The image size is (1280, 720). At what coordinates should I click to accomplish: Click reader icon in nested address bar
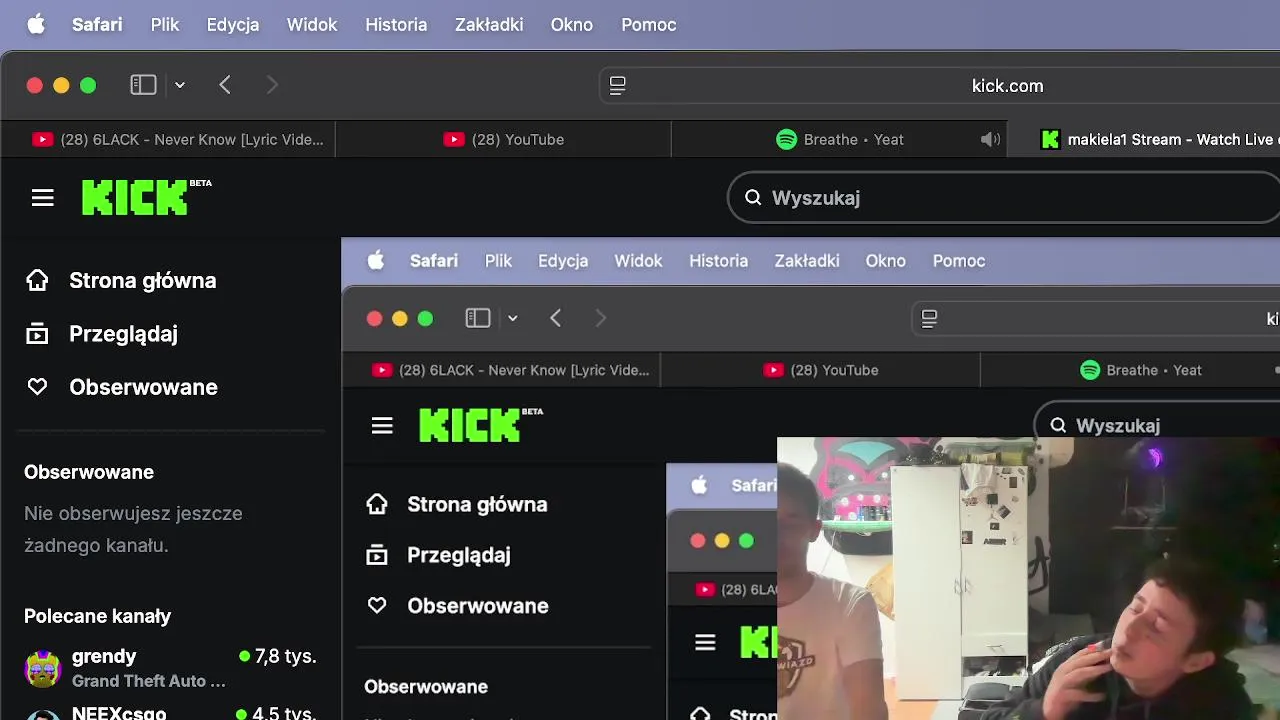pos(929,318)
